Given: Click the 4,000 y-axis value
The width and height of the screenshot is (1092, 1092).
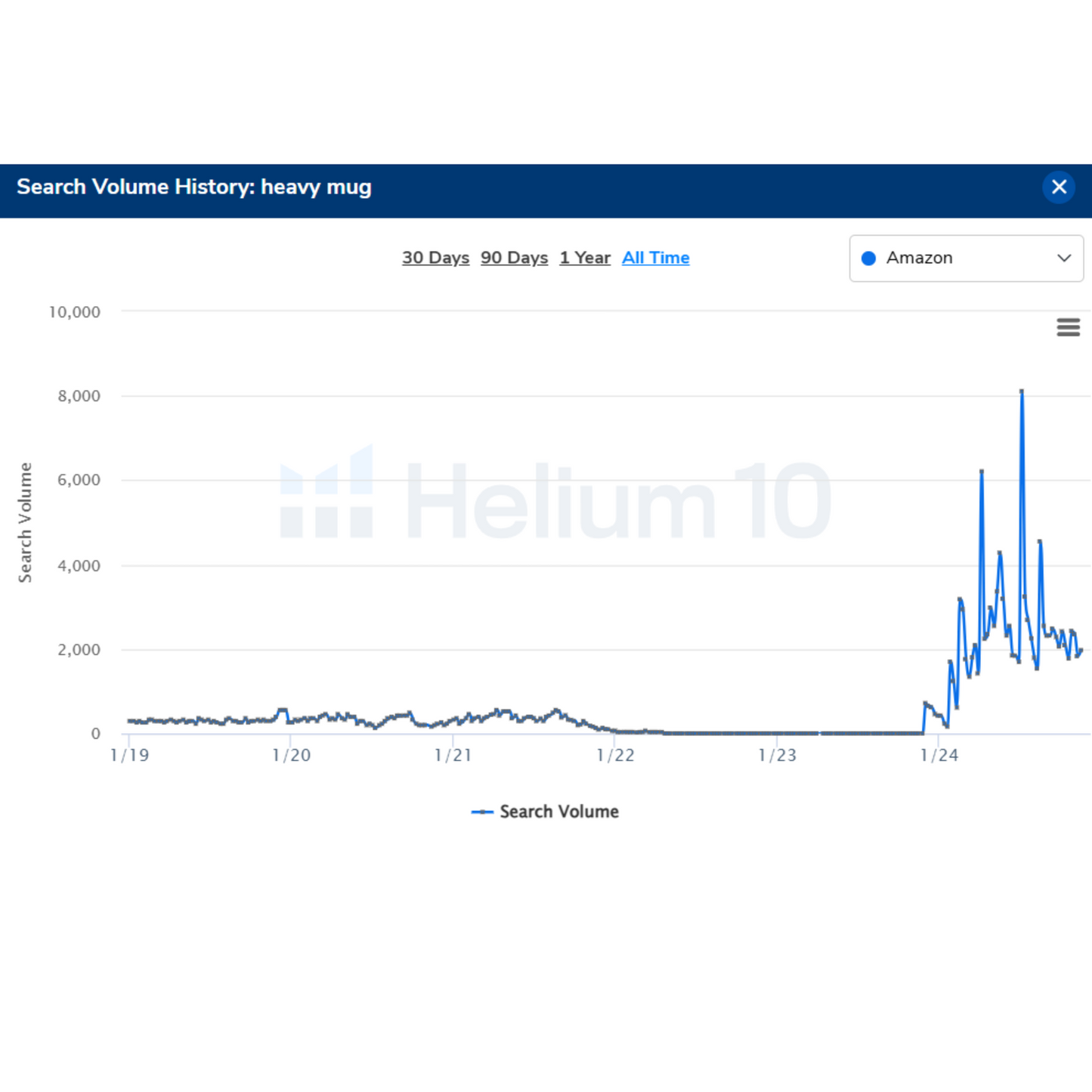Looking at the screenshot, I should click(79, 566).
